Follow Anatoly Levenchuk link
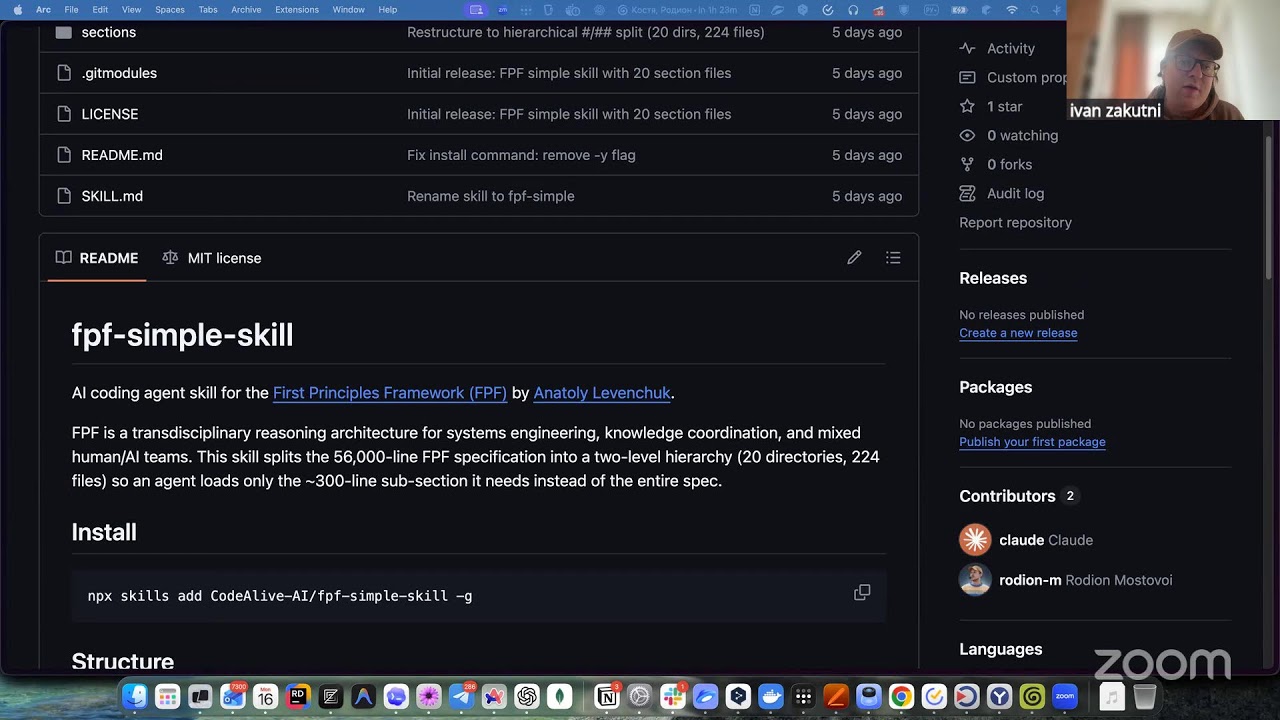The height and width of the screenshot is (720, 1280). [x=602, y=393]
